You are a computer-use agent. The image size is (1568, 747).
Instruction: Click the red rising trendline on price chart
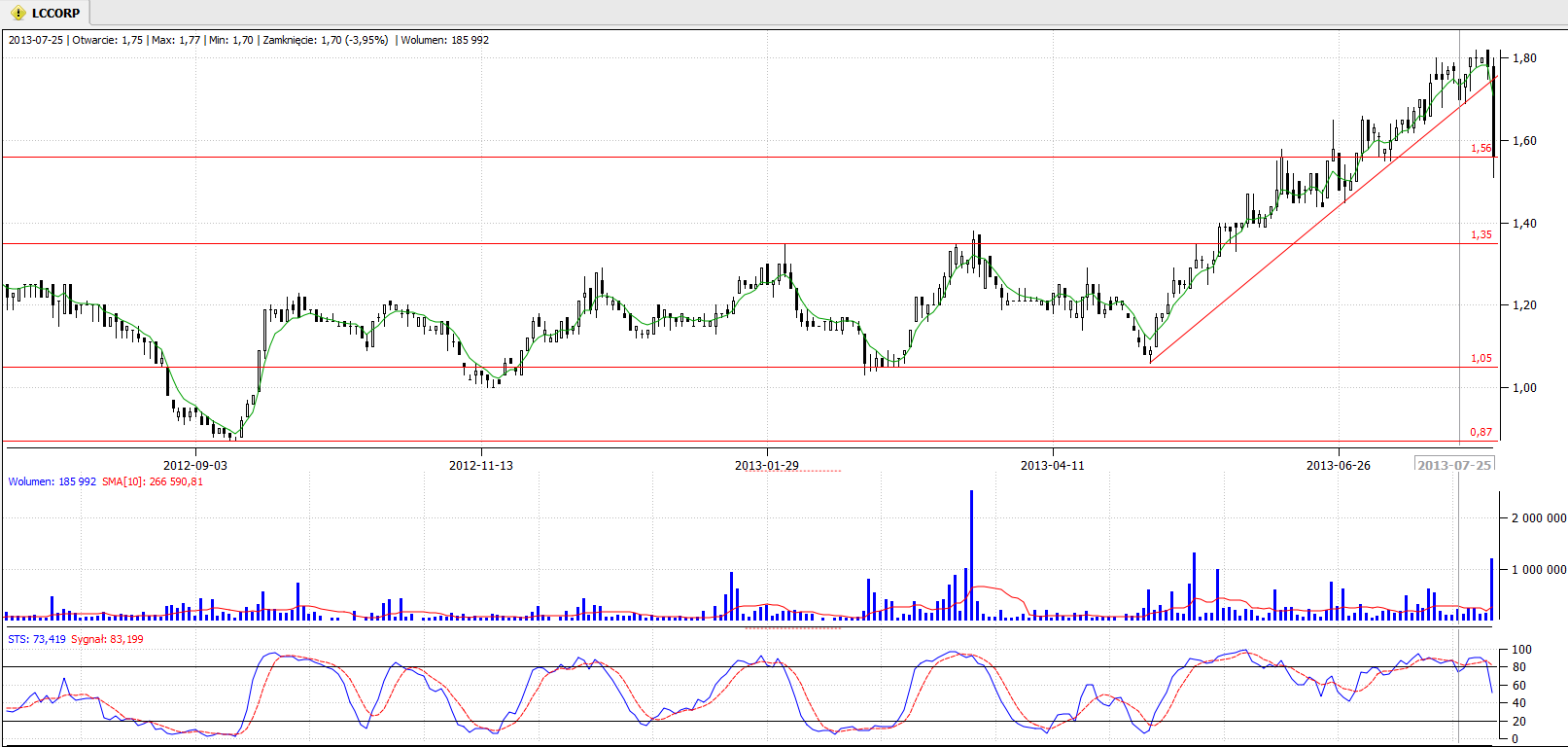tap(1322, 219)
